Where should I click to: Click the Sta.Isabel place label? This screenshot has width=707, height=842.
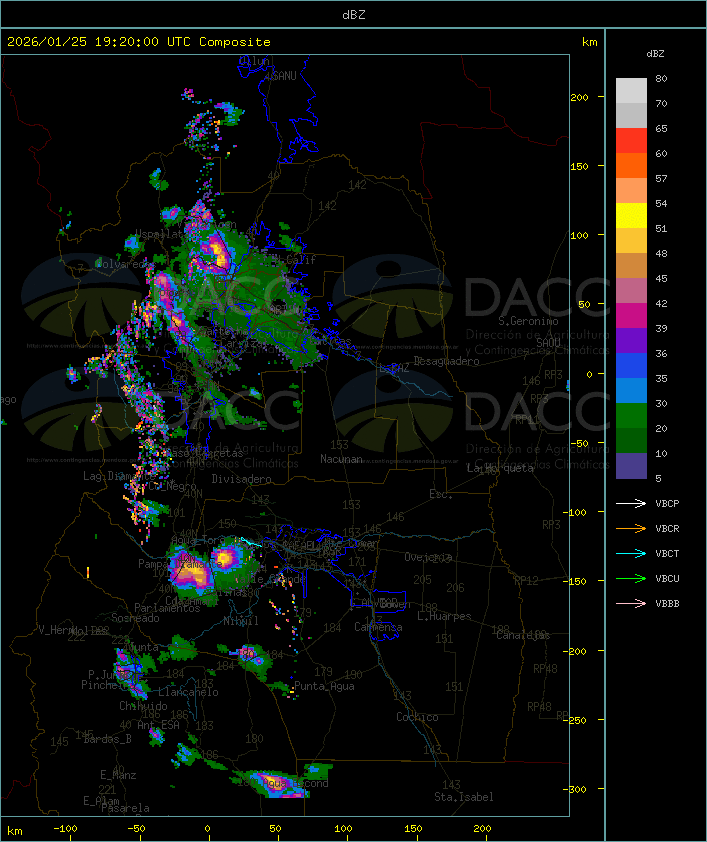pyautogui.click(x=464, y=797)
